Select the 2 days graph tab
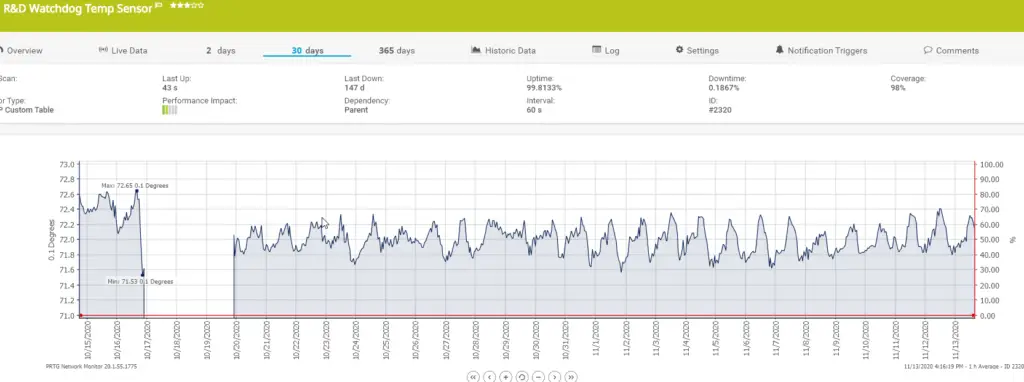This screenshot has width=1024, height=382. coord(221,50)
